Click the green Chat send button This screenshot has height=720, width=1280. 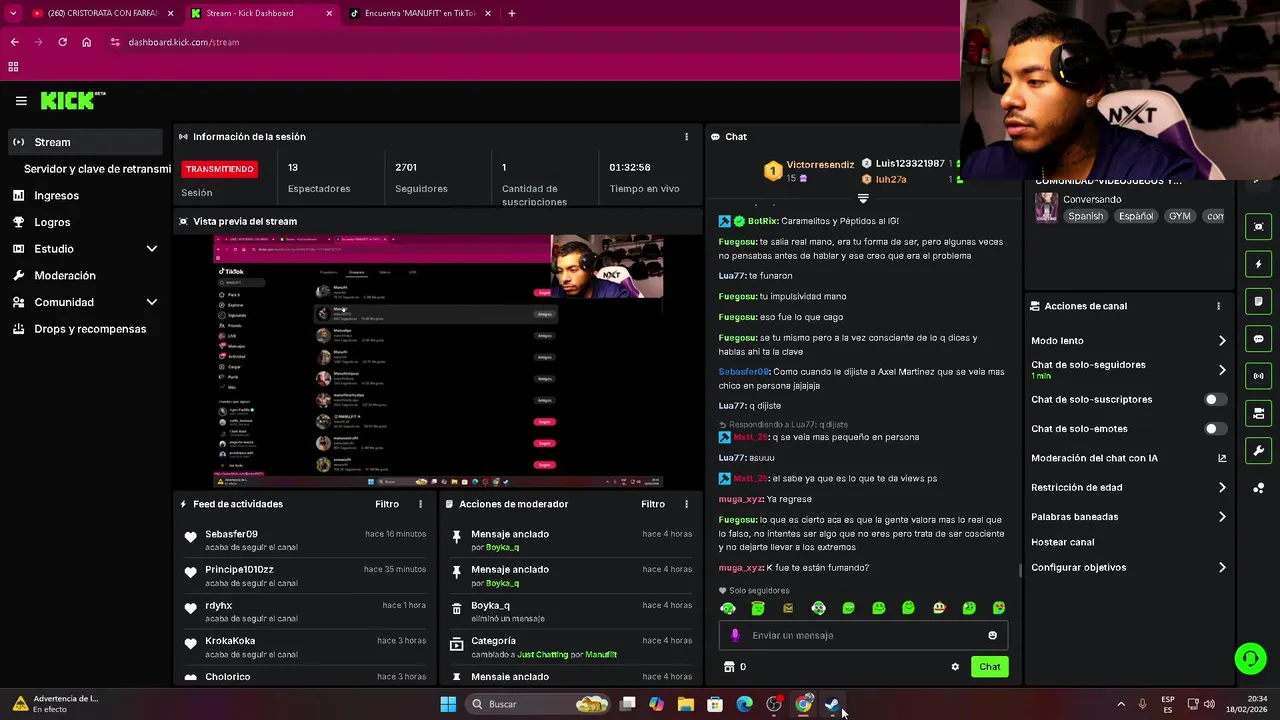[x=989, y=667]
